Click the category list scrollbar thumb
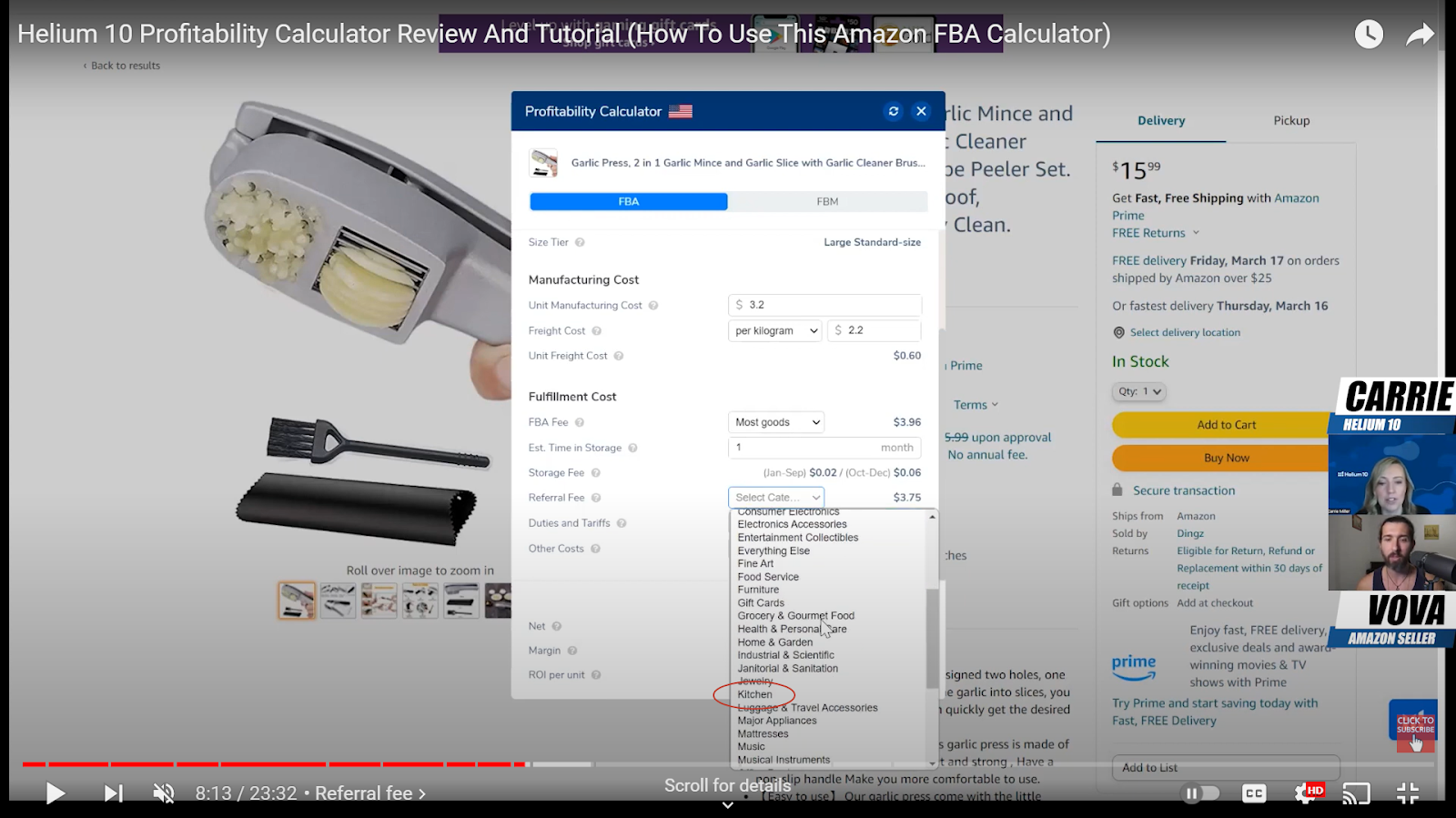Image resolution: width=1456 pixels, height=818 pixels. point(932,639)
